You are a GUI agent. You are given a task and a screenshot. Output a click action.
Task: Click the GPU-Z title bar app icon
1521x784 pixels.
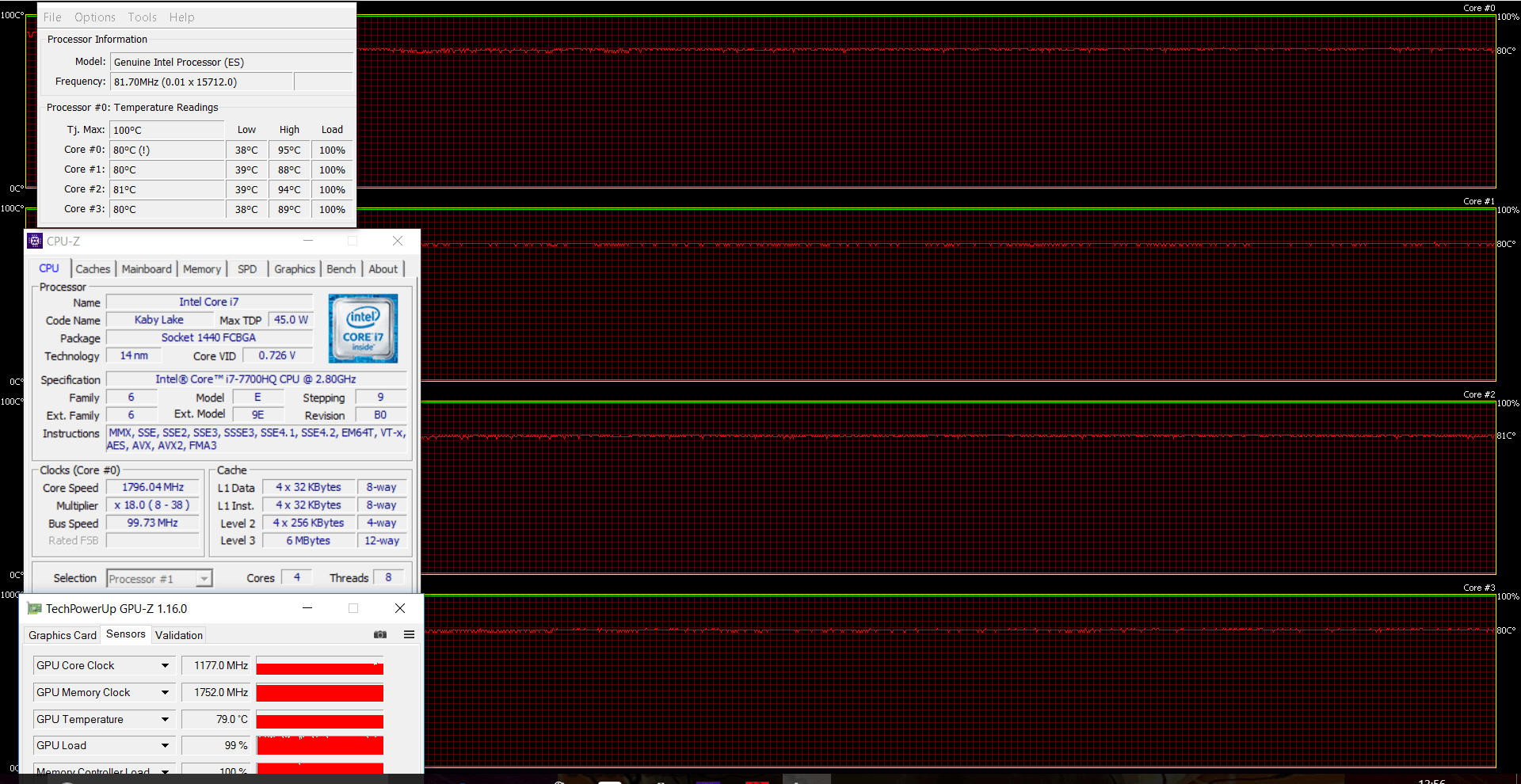coord(34,608)
